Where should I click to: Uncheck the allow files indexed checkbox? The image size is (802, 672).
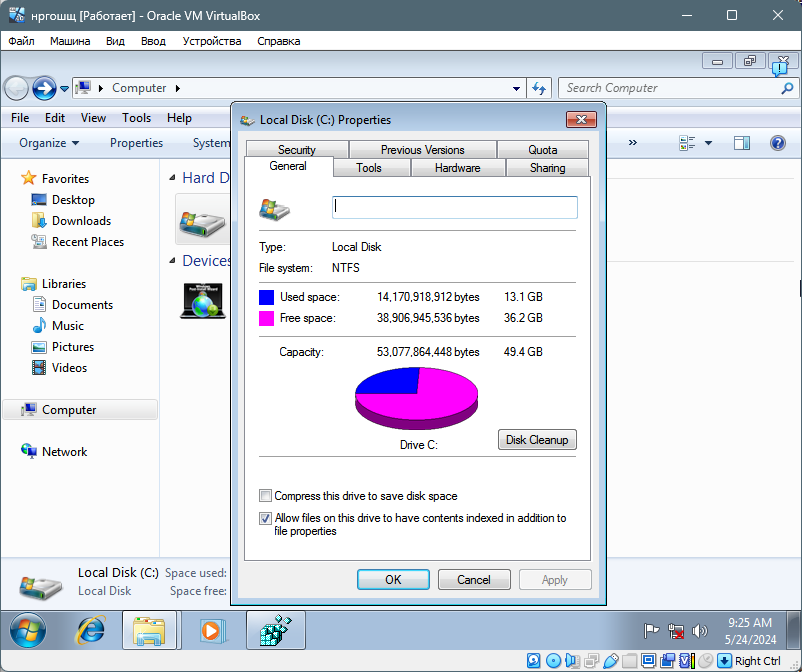tap(266, 519)
